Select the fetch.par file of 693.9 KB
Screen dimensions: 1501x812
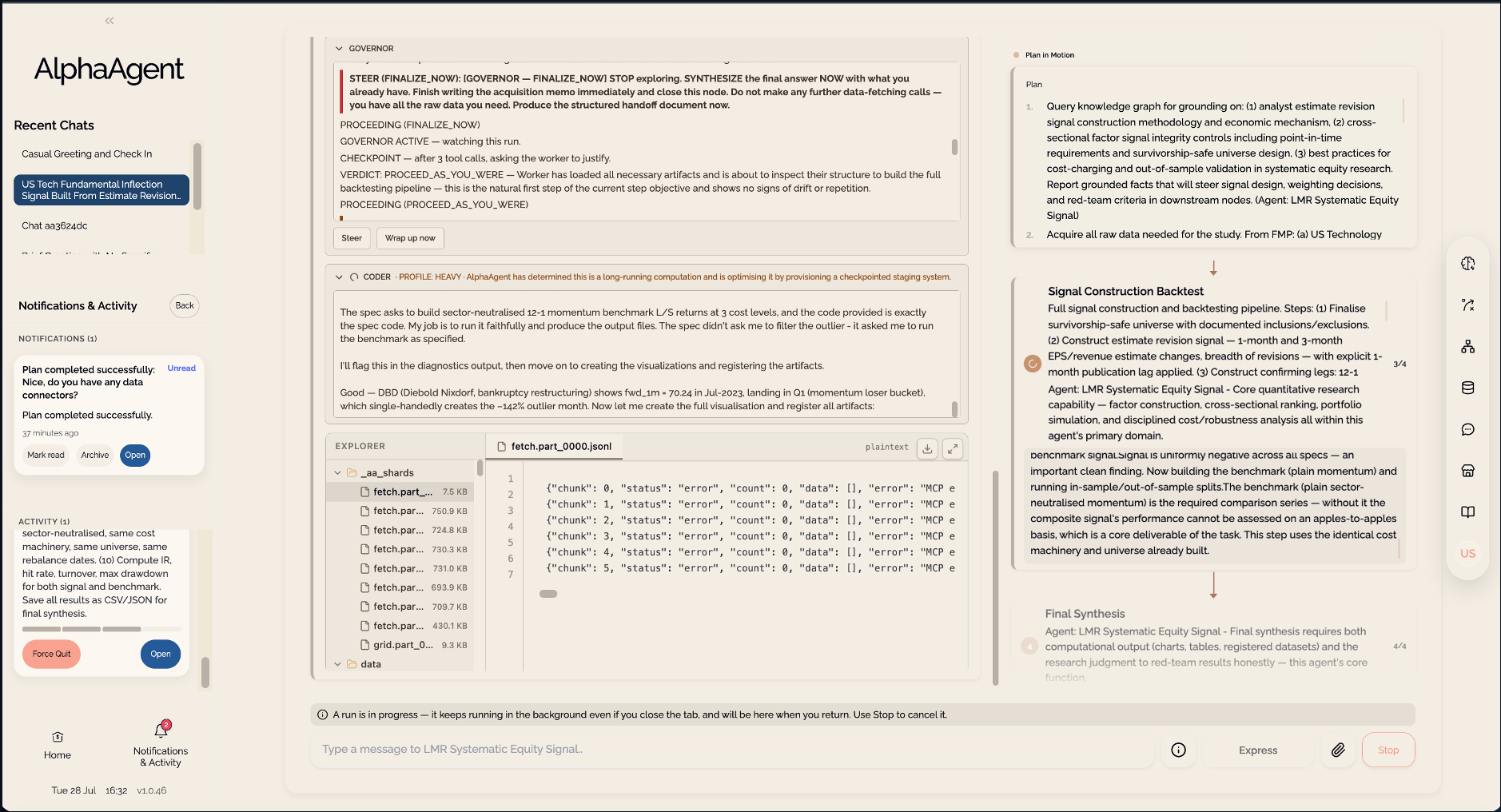pyautogui.click(x=400, y=588)
